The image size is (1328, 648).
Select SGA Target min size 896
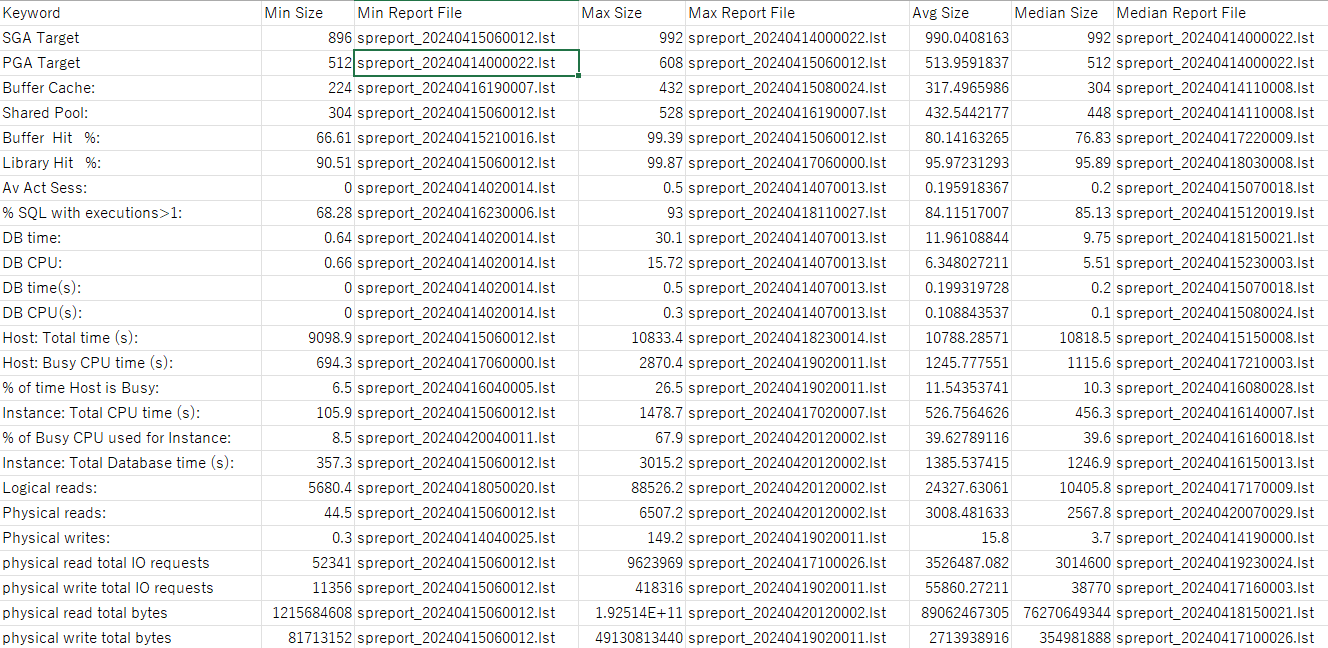[308, 38]
